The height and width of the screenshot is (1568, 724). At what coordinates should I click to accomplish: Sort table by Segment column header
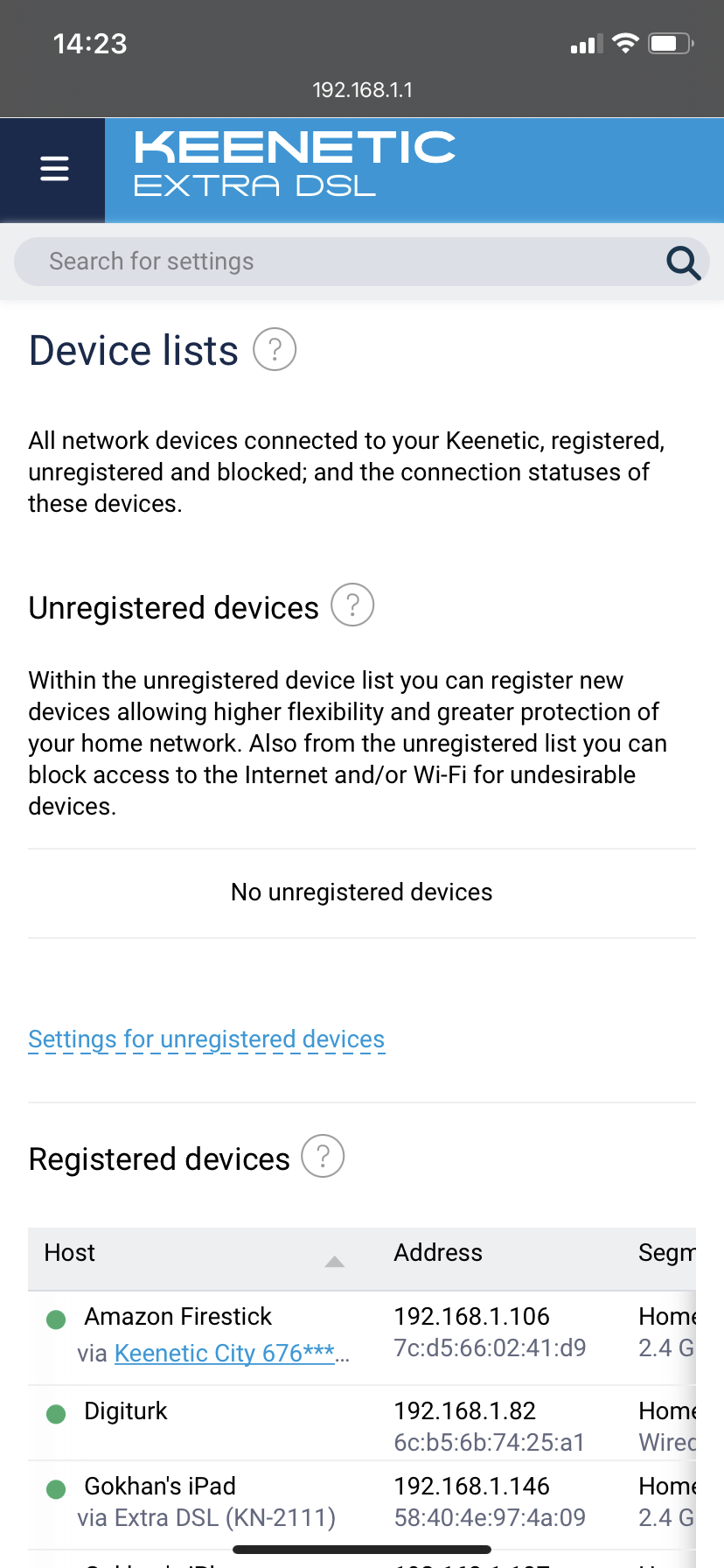coord(666,1252)
